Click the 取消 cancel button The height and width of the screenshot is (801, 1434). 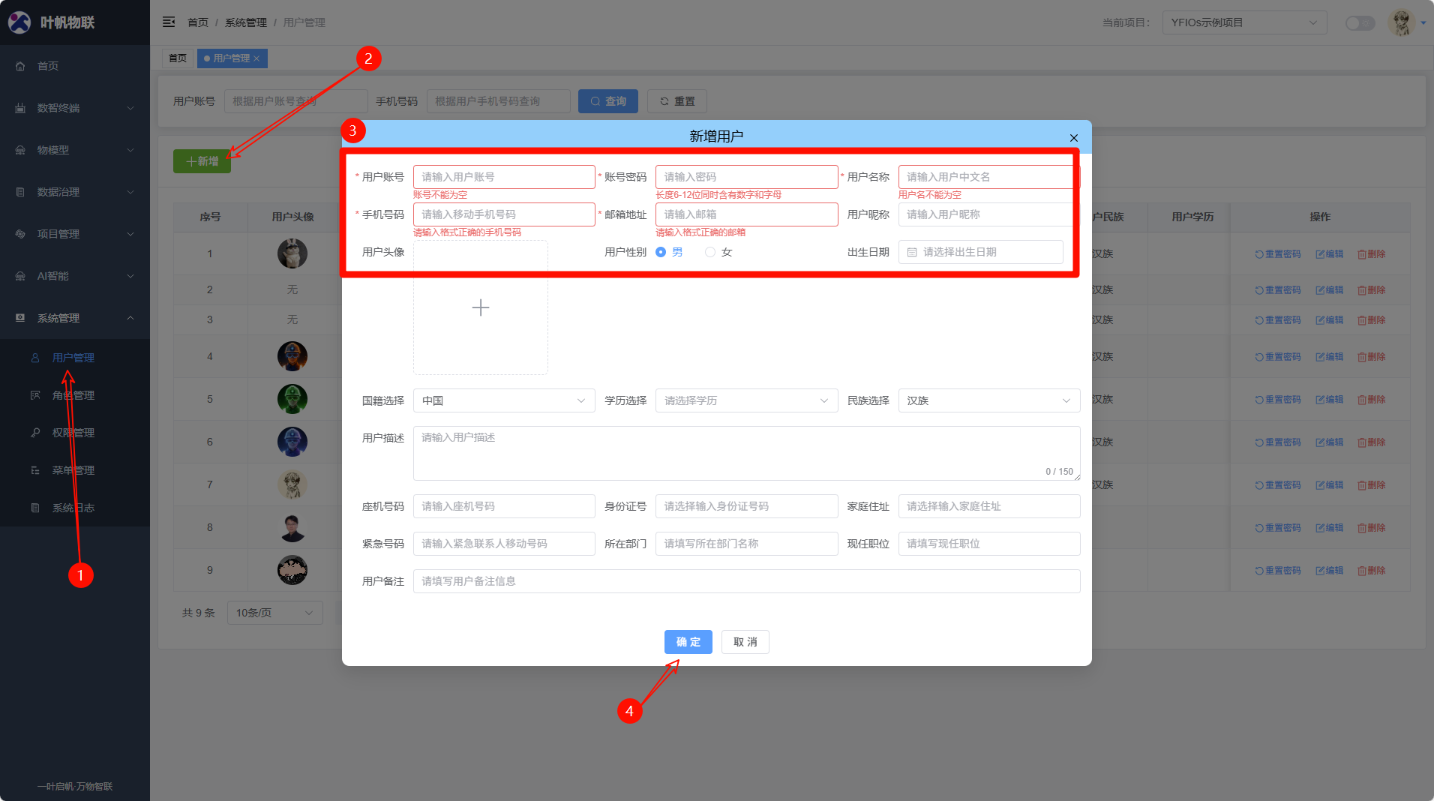745,642
